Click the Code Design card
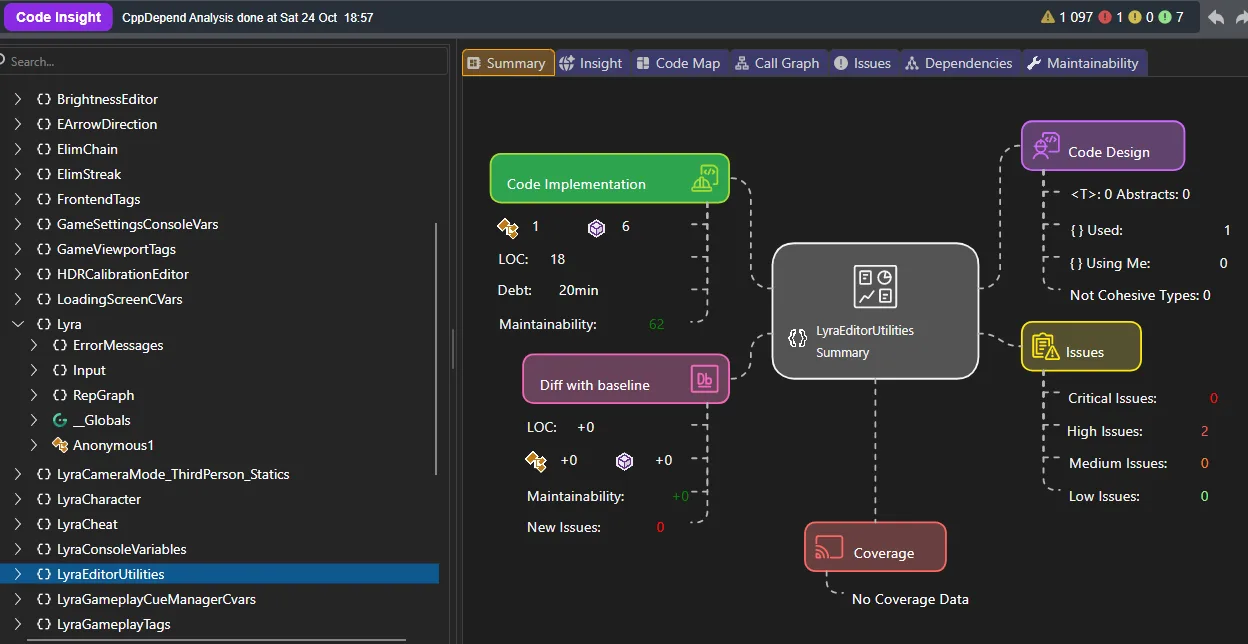The width and height of the screenshot is (1248, 644). pos(1102,146)
